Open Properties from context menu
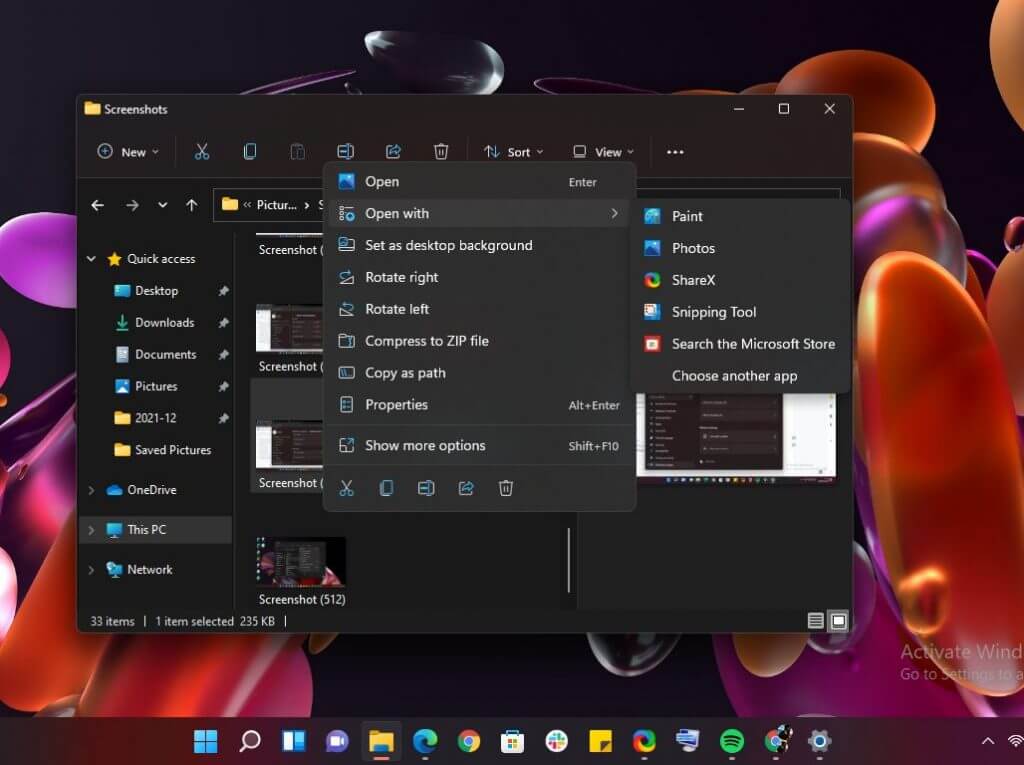Screen dimensions: 1024x765 point(479,405)
